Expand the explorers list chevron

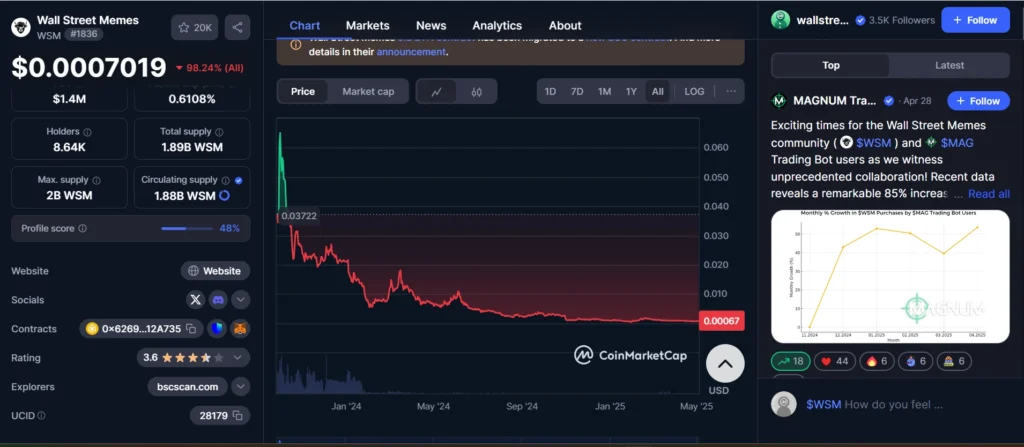241,387
